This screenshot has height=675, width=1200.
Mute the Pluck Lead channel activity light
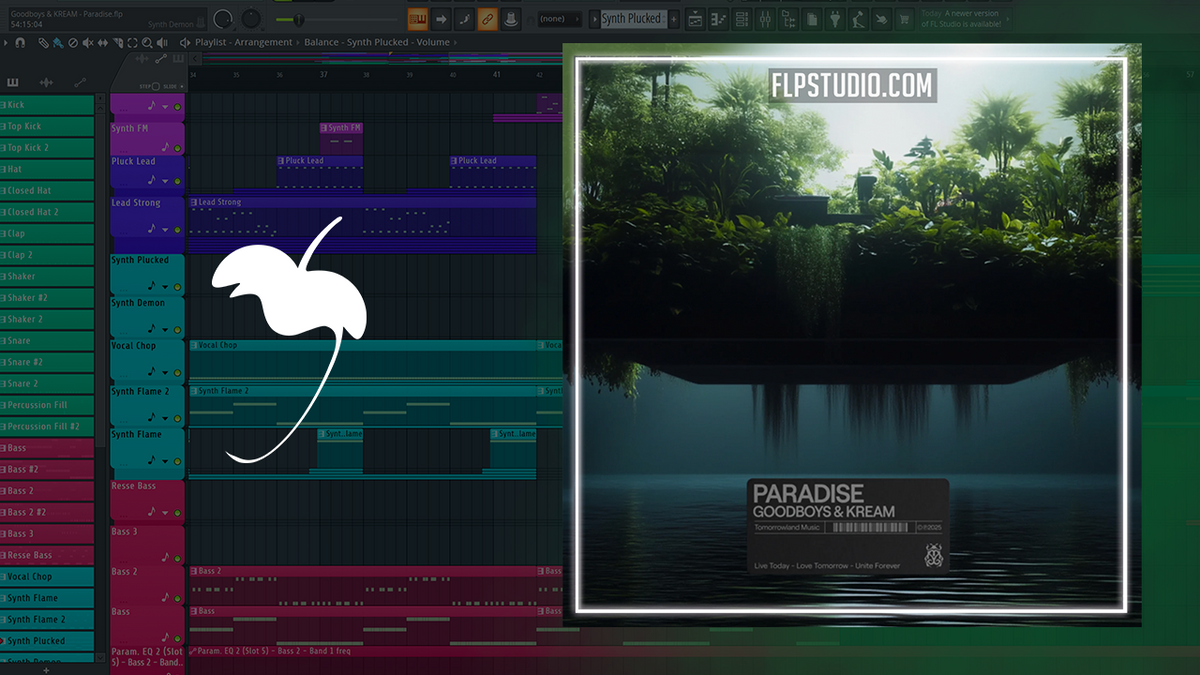pos(179,181)
